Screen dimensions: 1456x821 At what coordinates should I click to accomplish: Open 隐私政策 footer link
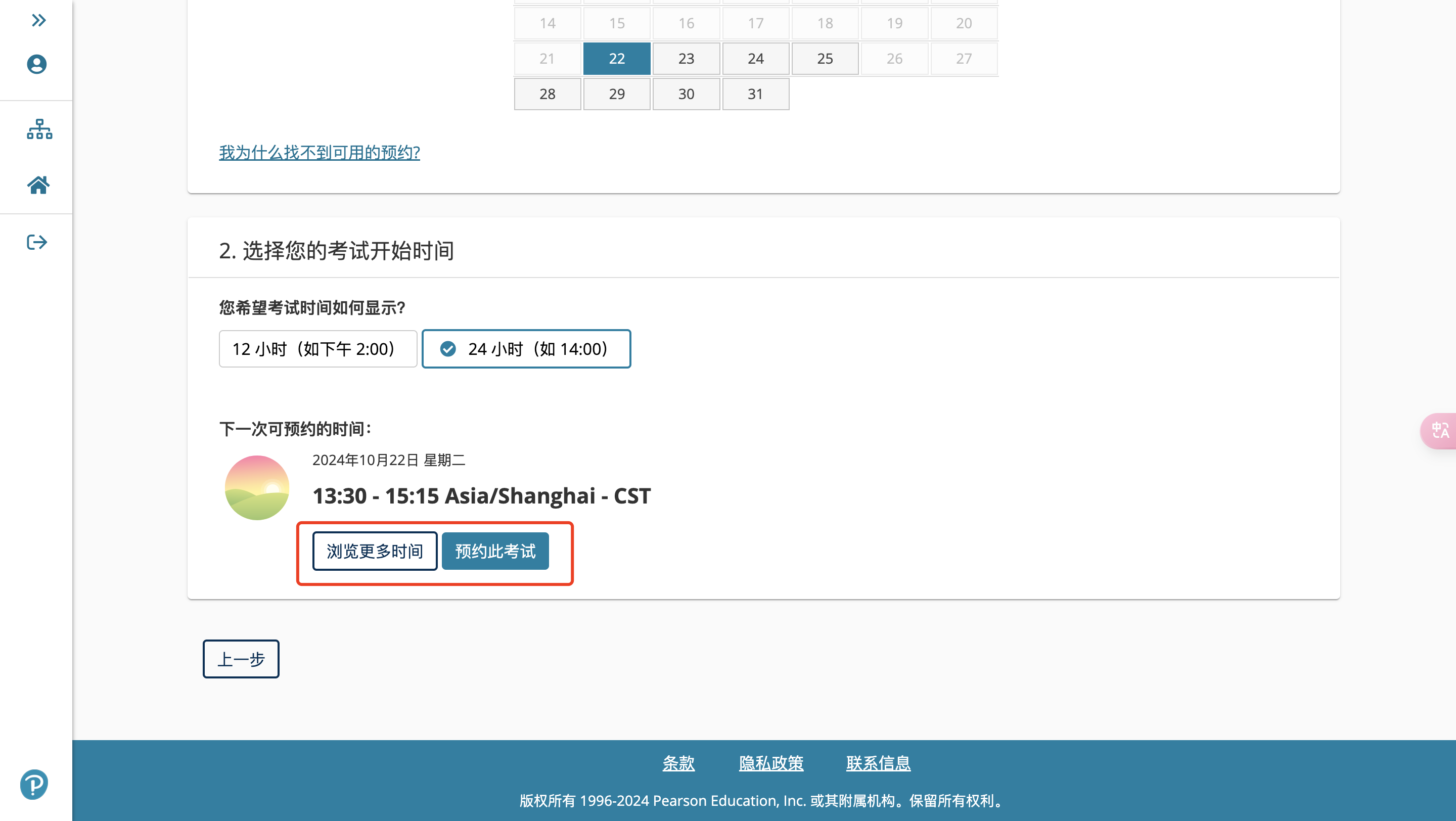coord(771,763)
